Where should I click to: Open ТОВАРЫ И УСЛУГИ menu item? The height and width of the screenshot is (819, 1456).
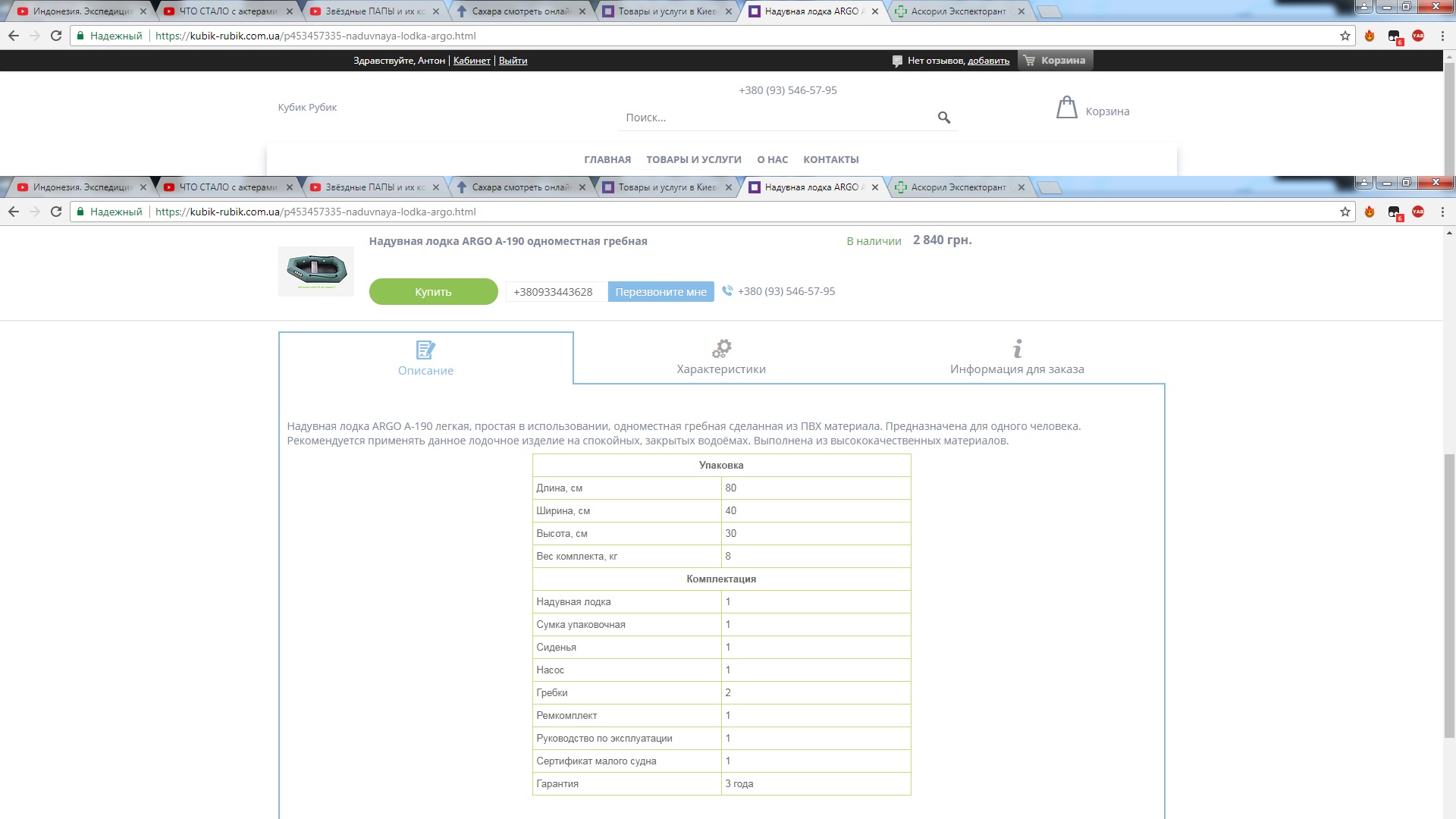coord(694,159)
